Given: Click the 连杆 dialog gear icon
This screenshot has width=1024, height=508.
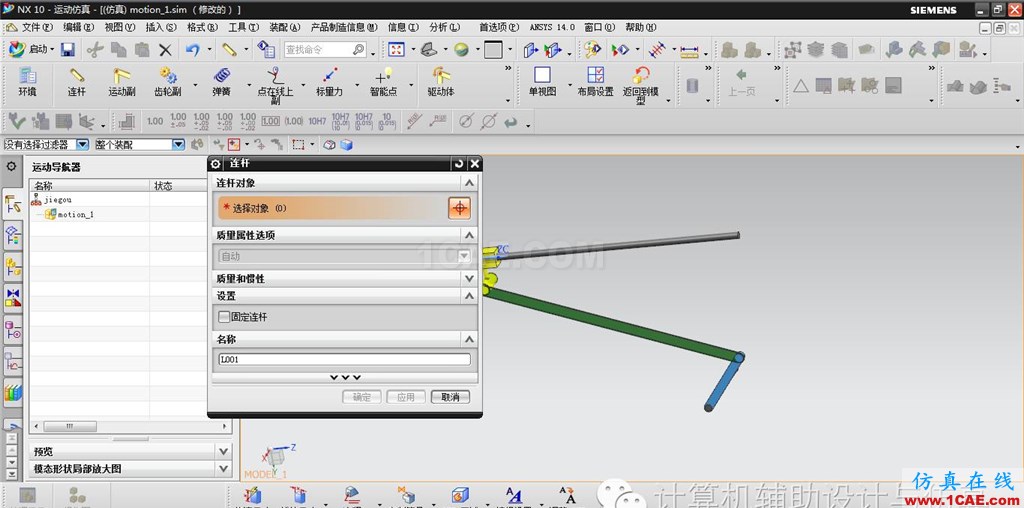Looking at the screenshot, I should pos(216,164).
